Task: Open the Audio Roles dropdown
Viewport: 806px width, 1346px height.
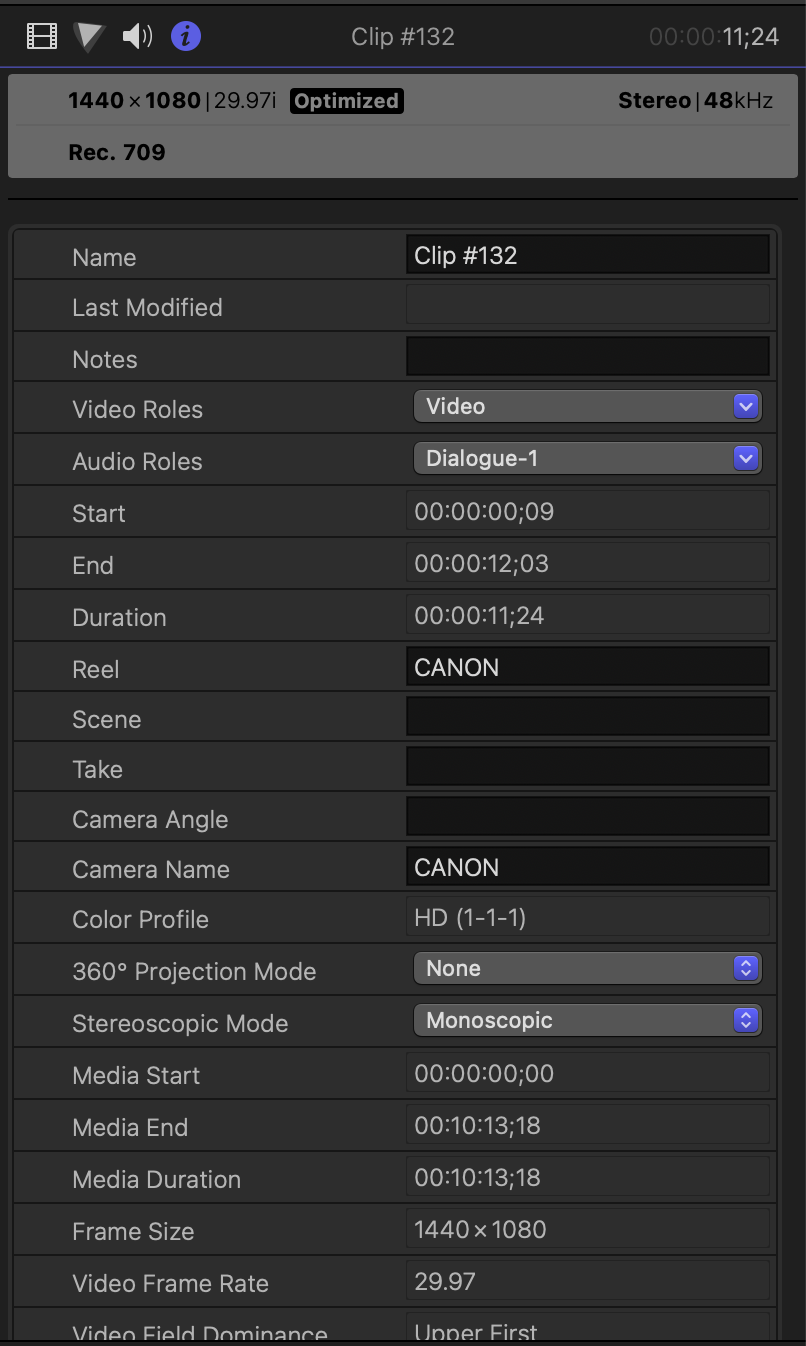Action: coord(587,458)
